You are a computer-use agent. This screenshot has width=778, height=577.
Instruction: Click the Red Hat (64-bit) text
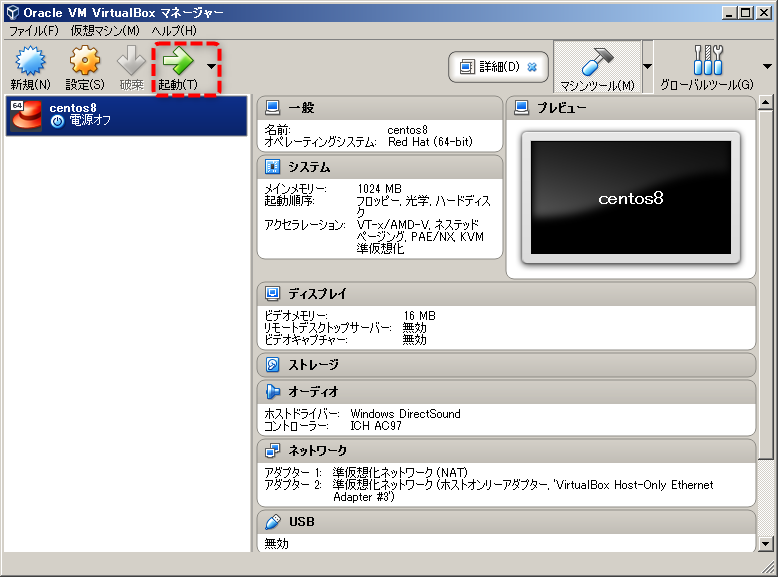(430, 142)
